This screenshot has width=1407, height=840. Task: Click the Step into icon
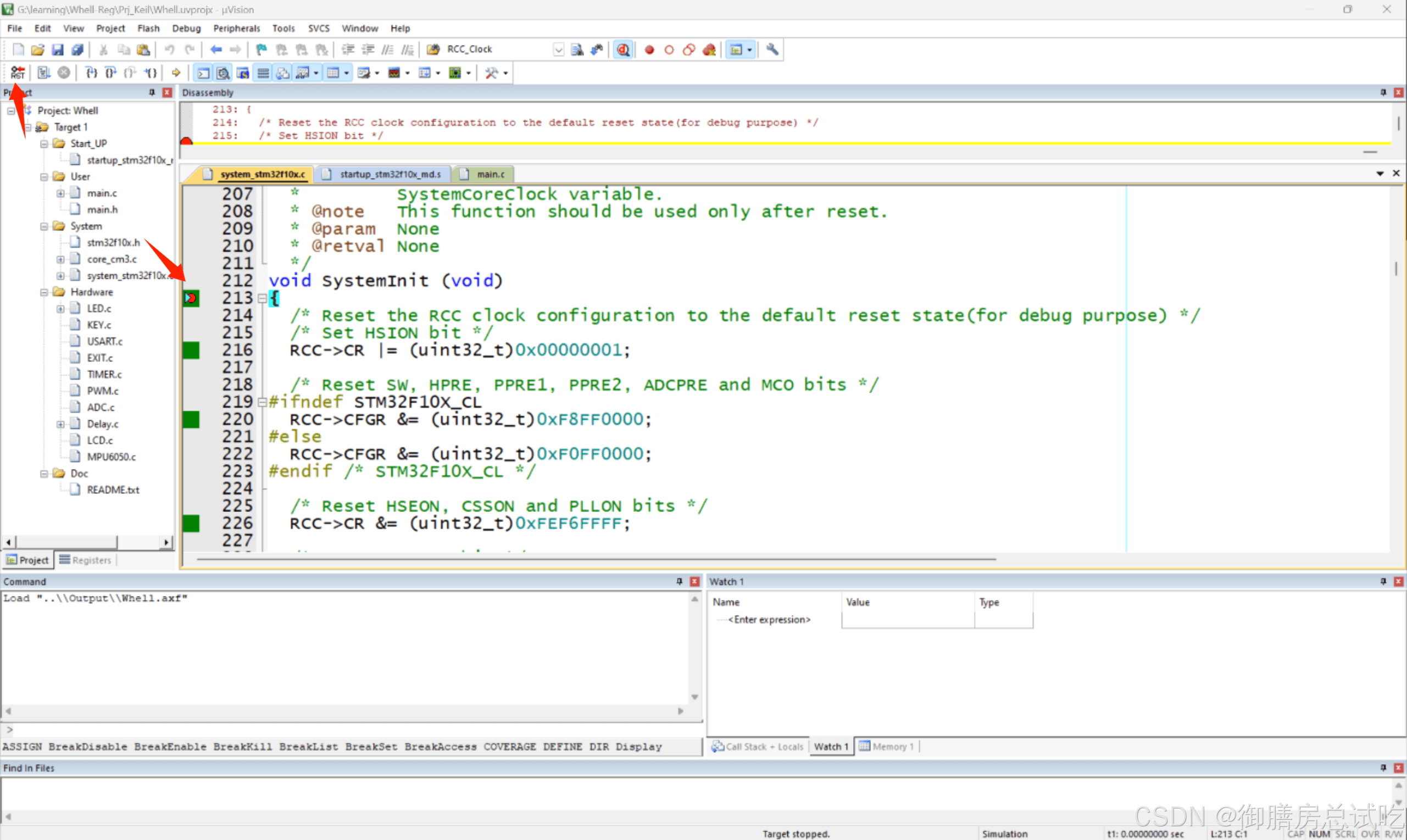click(x=91, y=73)
